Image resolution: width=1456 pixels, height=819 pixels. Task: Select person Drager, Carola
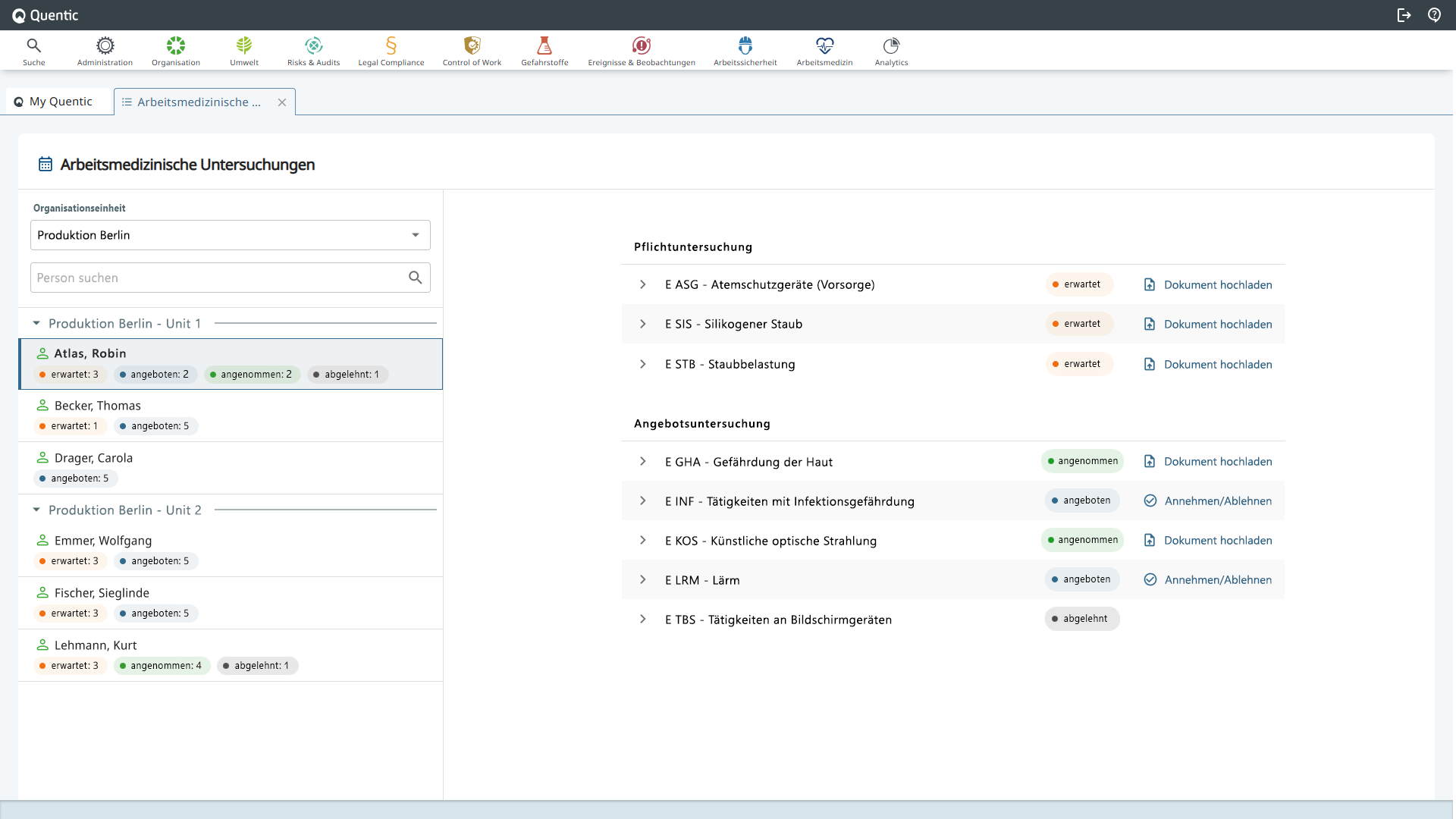pyautogui.click(x=231, y=468)
